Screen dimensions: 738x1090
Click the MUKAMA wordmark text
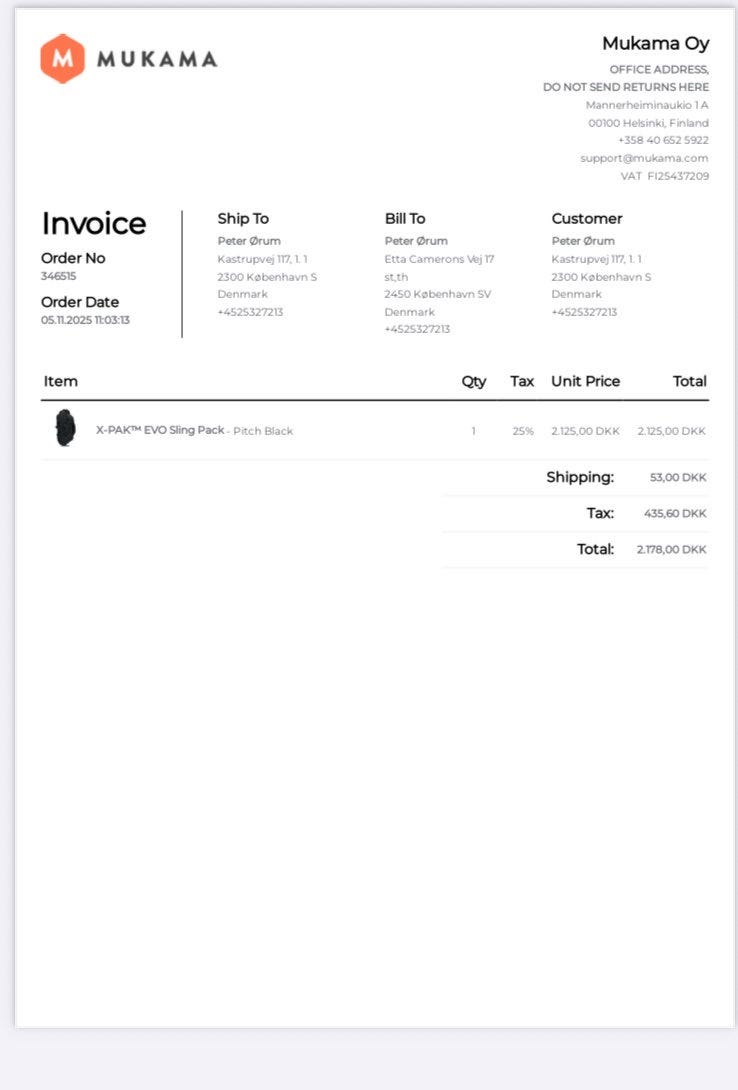coord(157,59)
